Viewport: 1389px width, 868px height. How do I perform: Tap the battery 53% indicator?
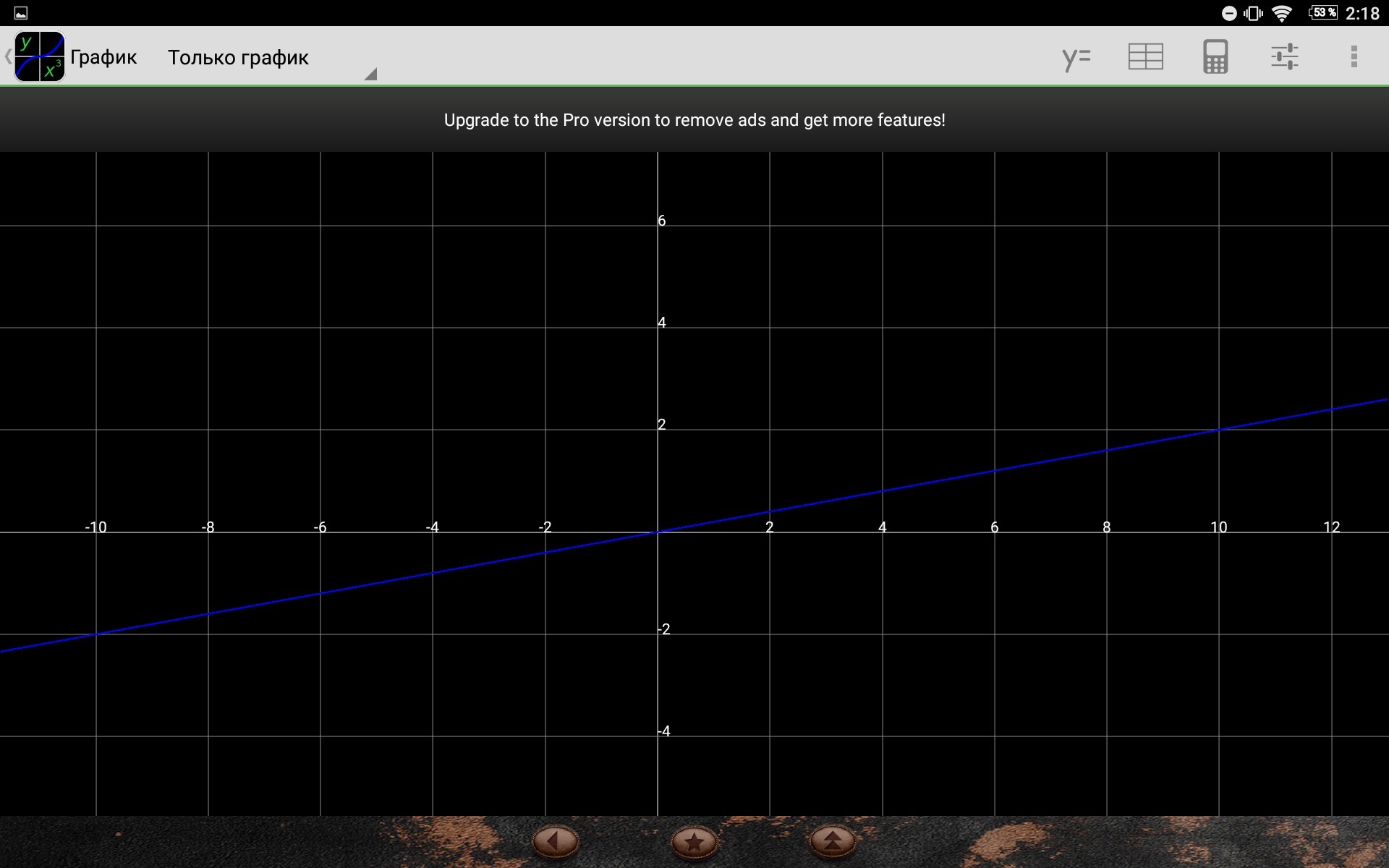(1322, 13)
